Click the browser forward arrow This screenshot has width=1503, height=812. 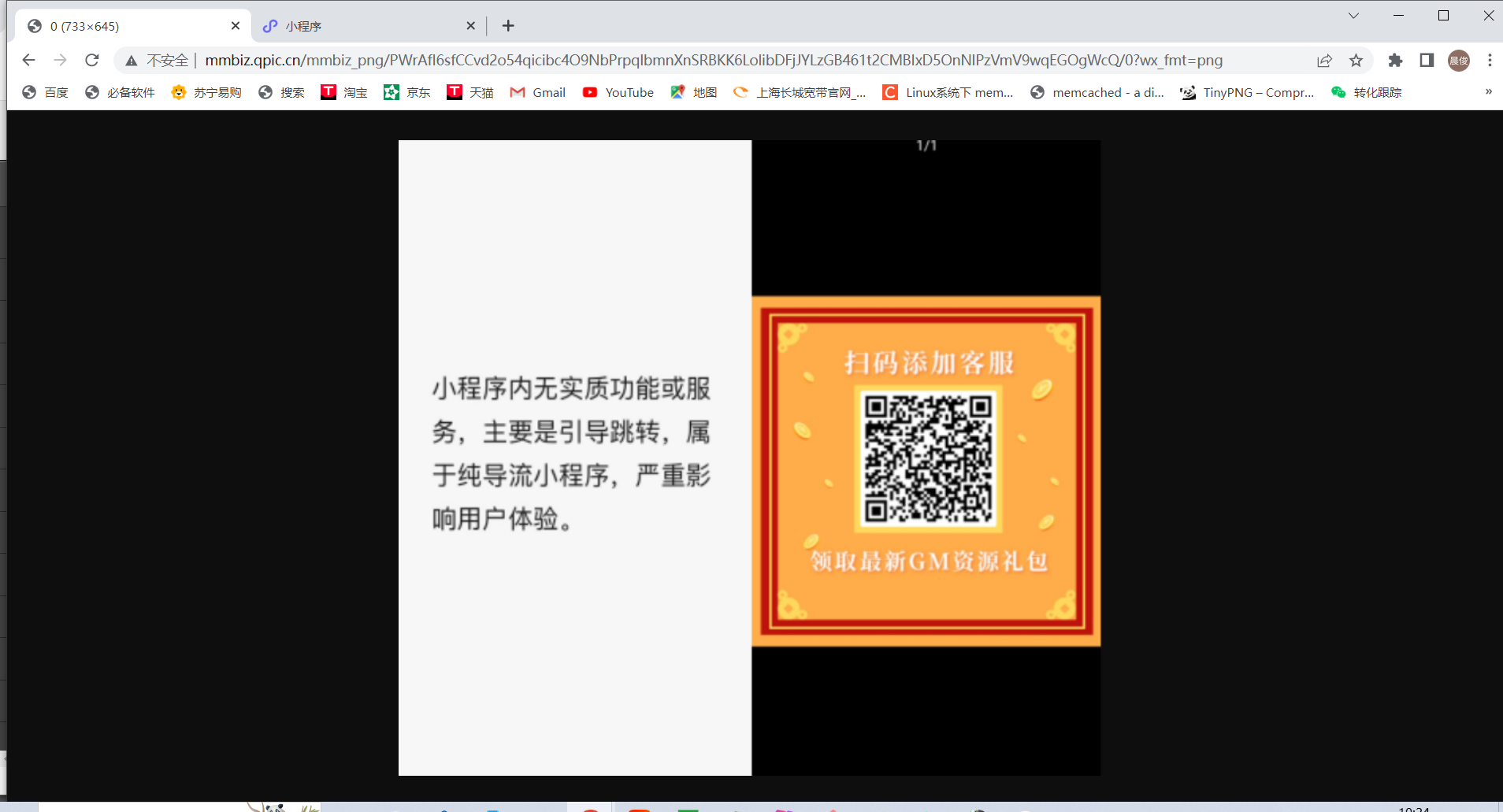point(61,60)
